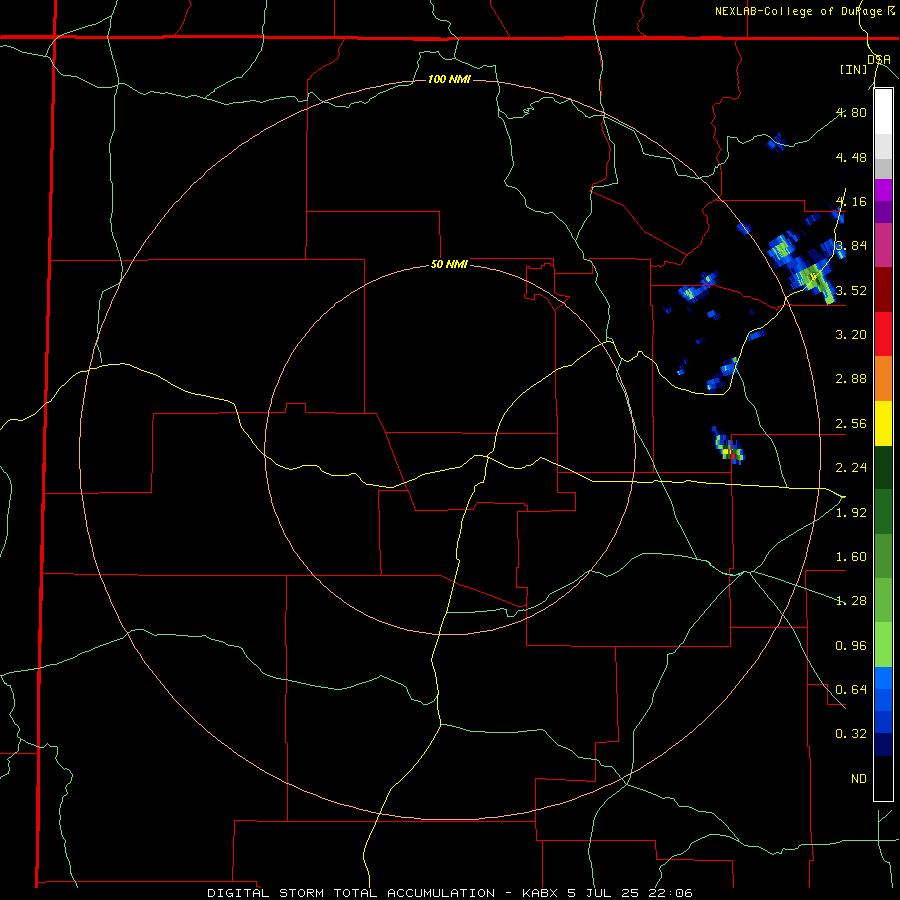The height and width of the screenshot is (900, 900).
Task: Click the 0.32 legend value
Action: 851,734
